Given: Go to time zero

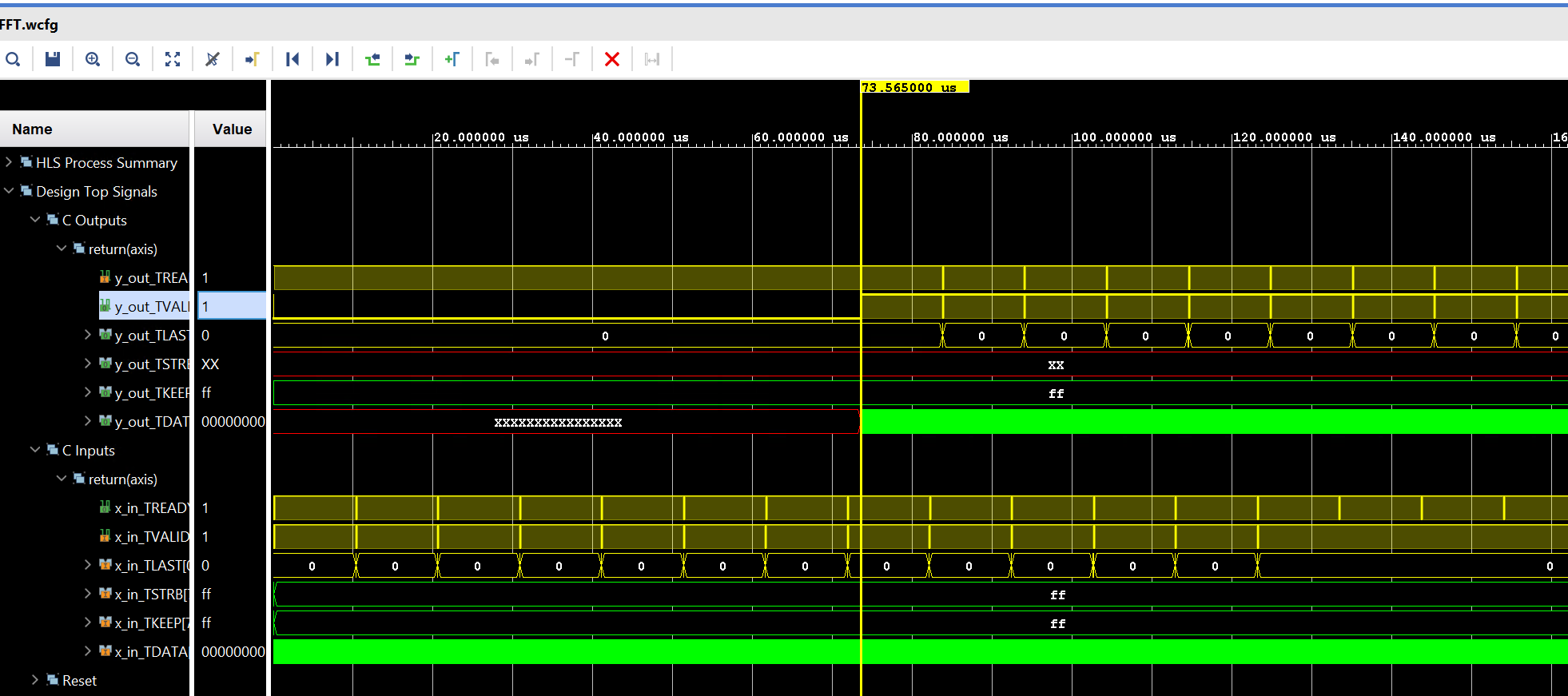Looking at the screenshot, I should coord(293,59).
